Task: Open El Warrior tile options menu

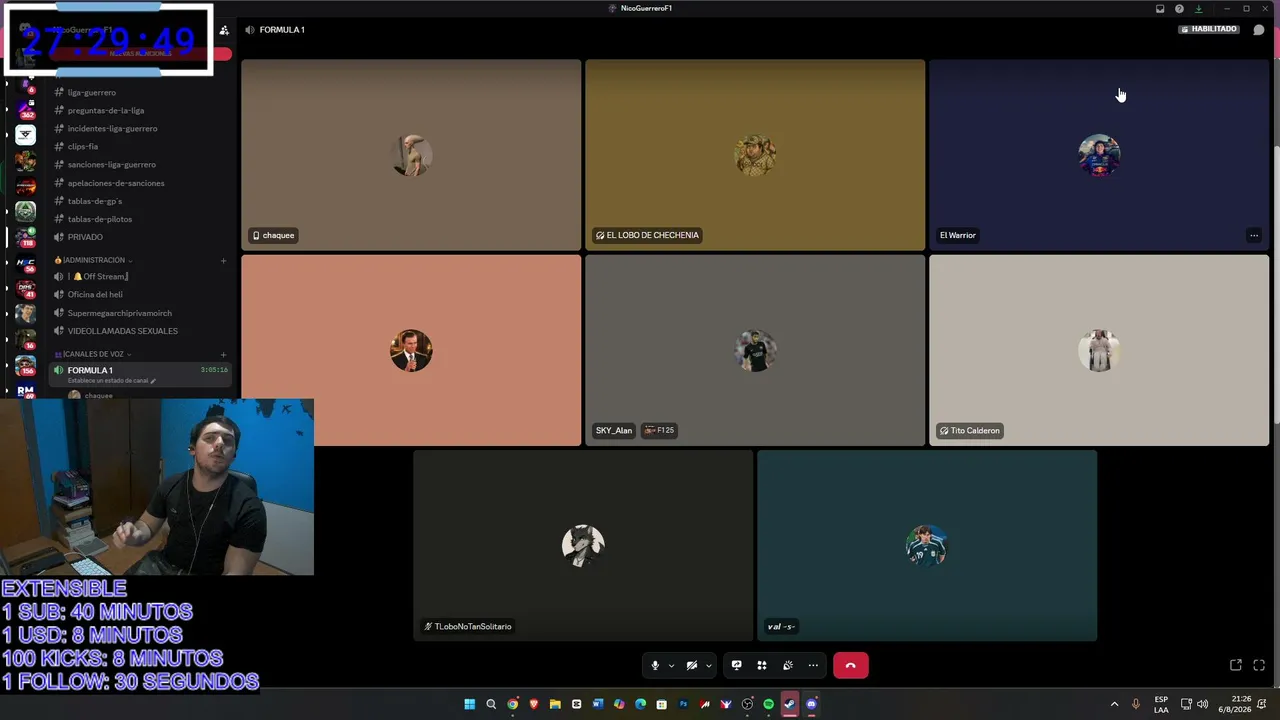Action: coord(1254,236)
